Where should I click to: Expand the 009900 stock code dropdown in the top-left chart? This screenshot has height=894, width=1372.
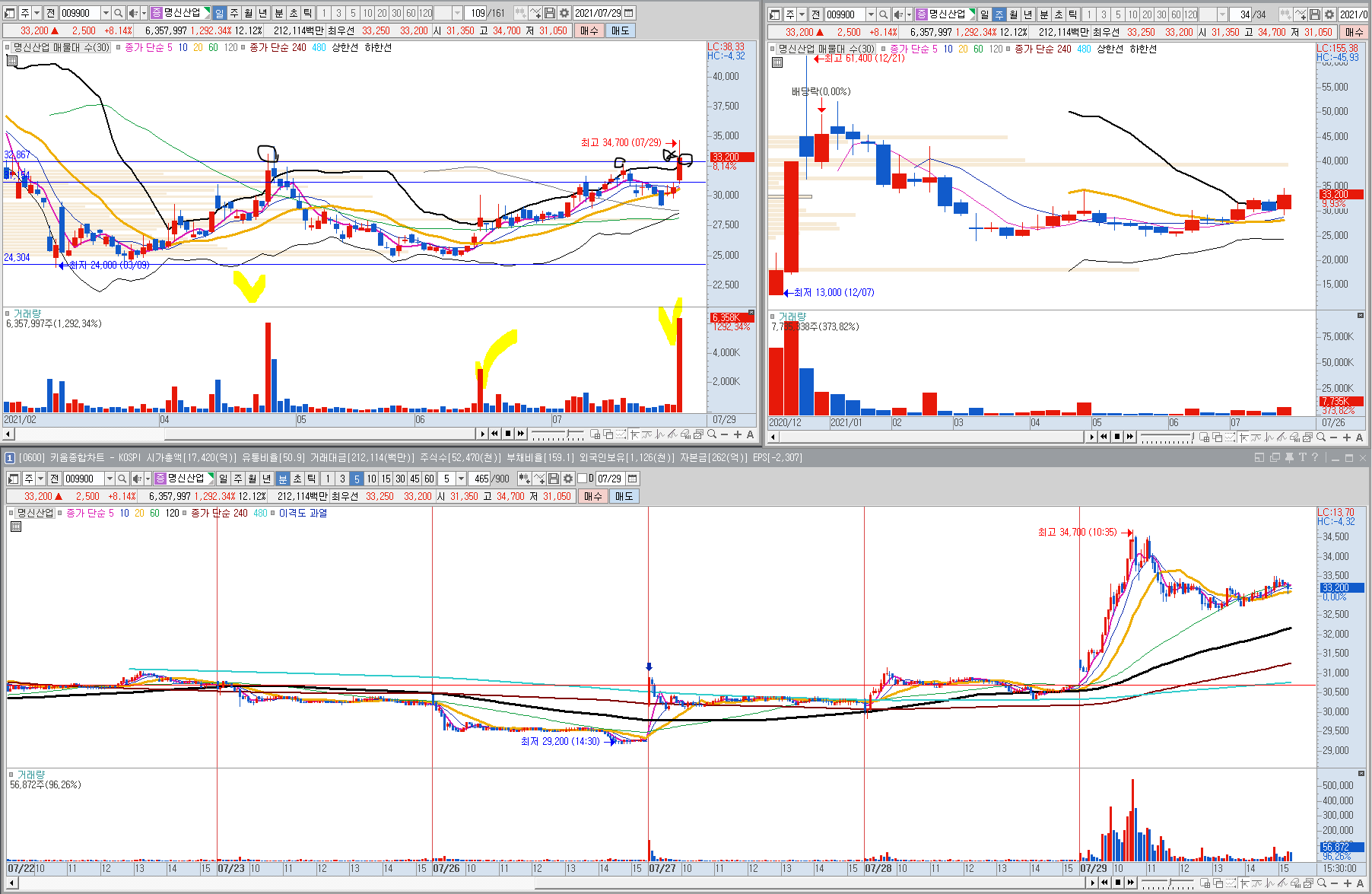[x=106, y=13]
